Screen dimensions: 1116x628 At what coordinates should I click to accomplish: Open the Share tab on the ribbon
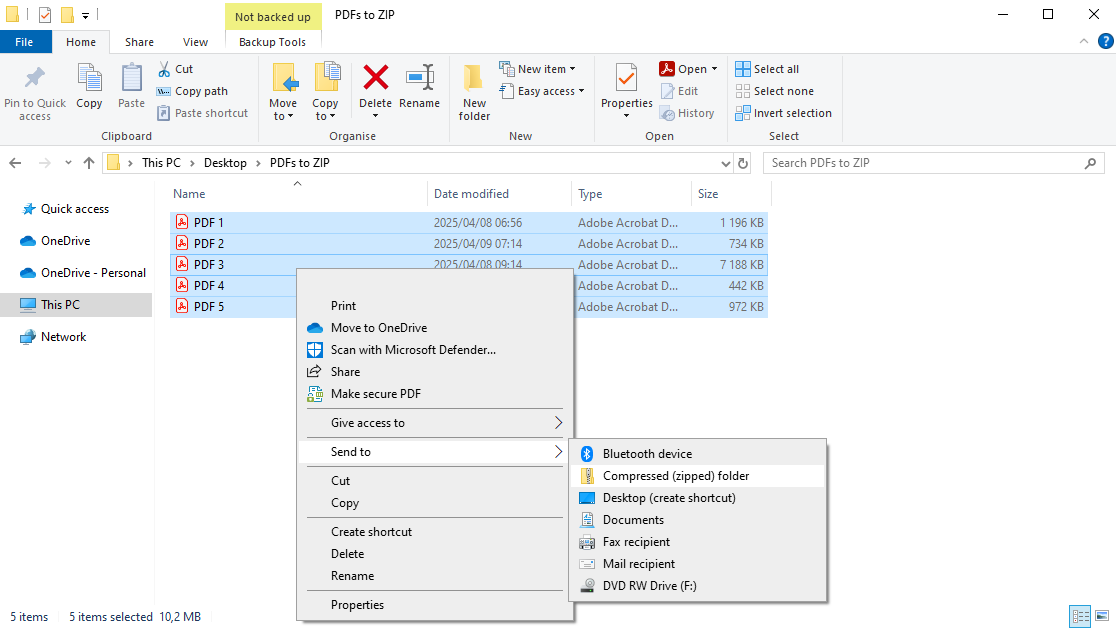pyautogui.click(x=139, y=42)
